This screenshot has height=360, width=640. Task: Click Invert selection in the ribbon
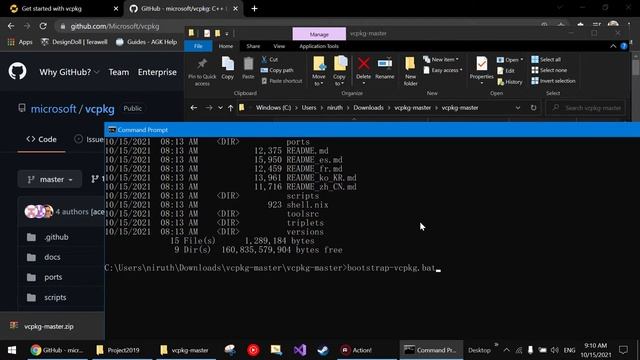[553, 81]
